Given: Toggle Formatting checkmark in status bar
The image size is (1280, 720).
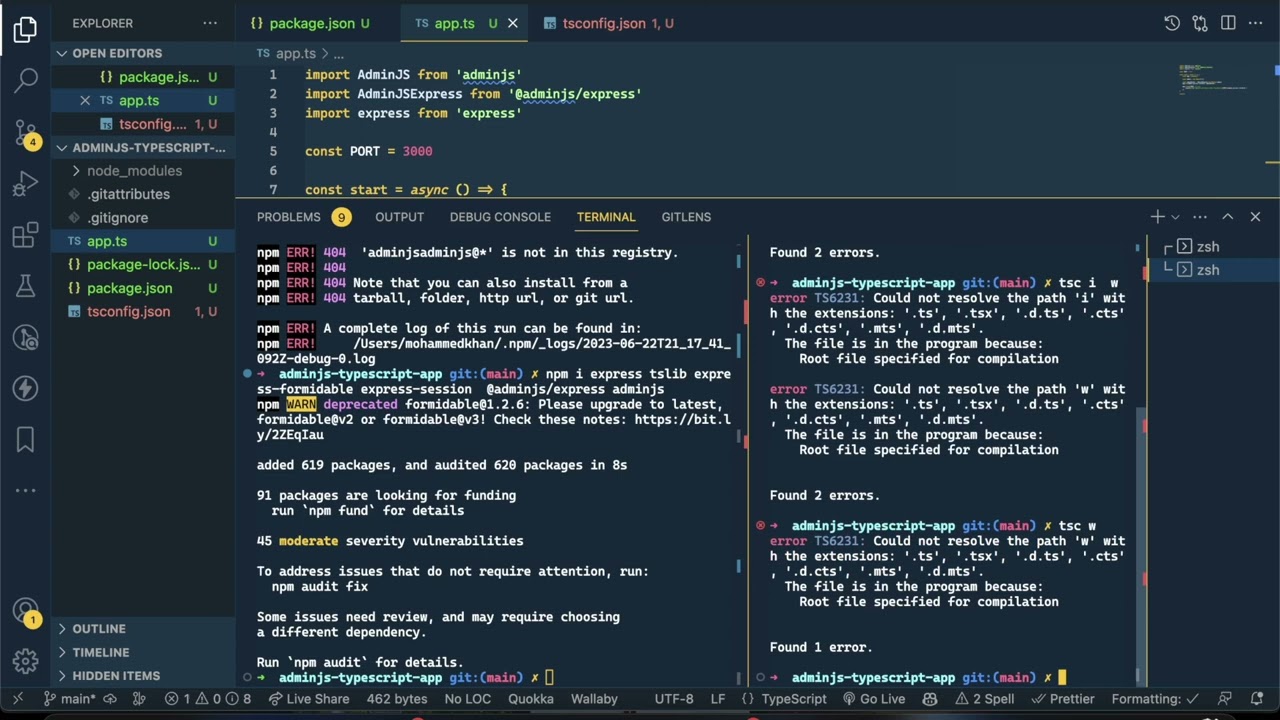Looking at the screenshot, I should click(x=1154, y=699).
